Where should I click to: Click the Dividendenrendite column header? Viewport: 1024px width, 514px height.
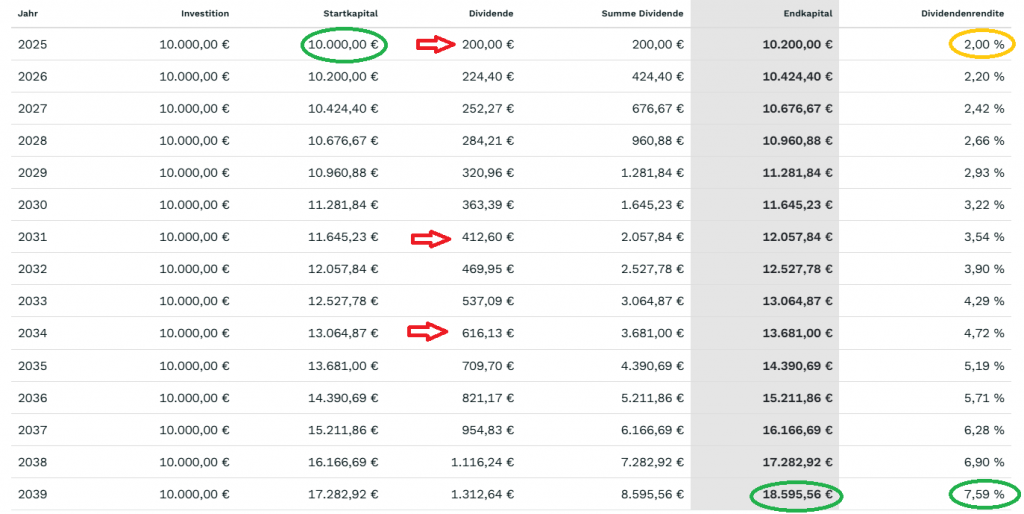pos(962,14)
